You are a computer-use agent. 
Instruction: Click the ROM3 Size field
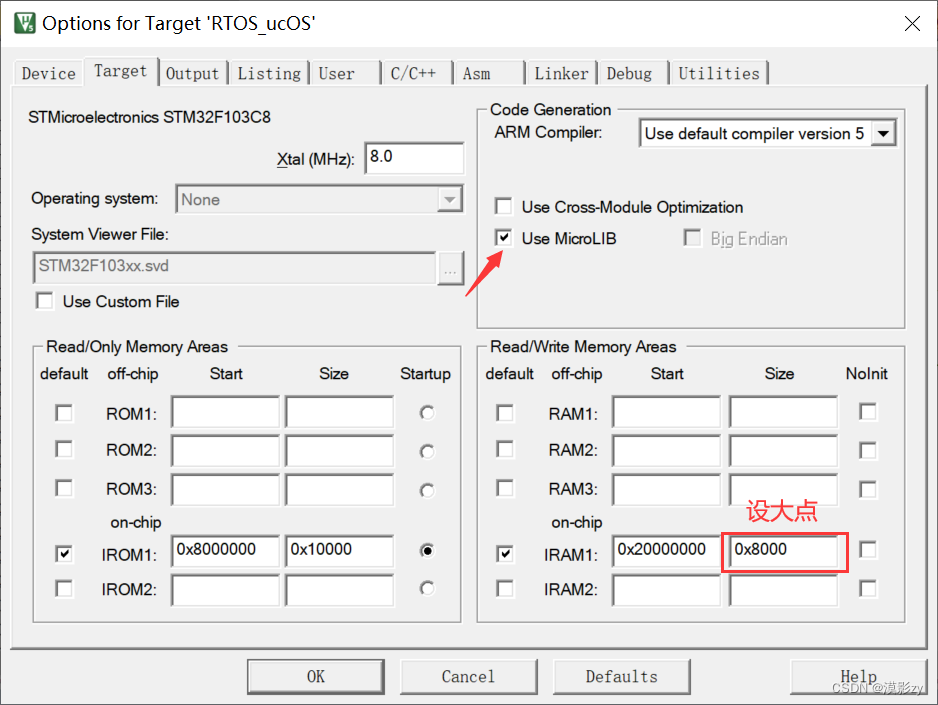pyautogui.click(x=339, y=489)
